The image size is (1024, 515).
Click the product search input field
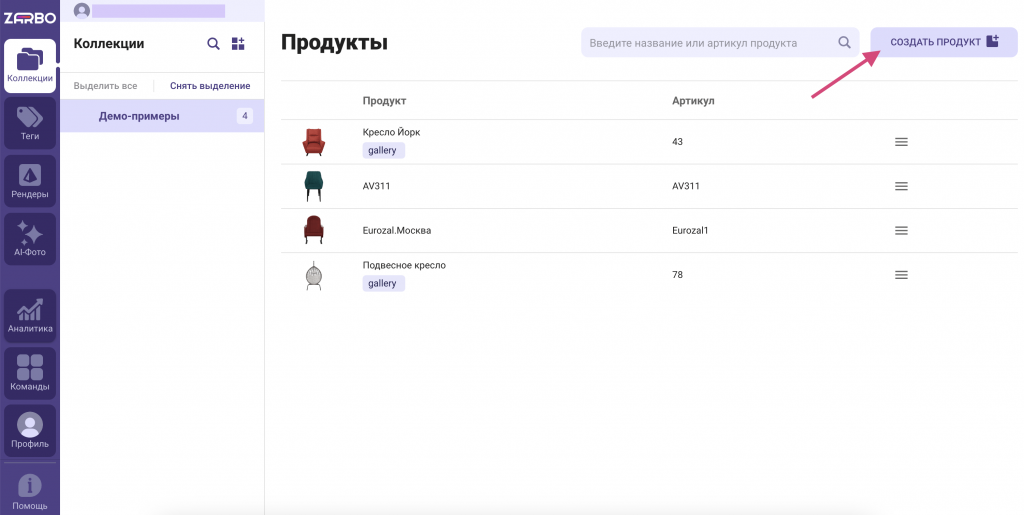(x=710, y=43)
